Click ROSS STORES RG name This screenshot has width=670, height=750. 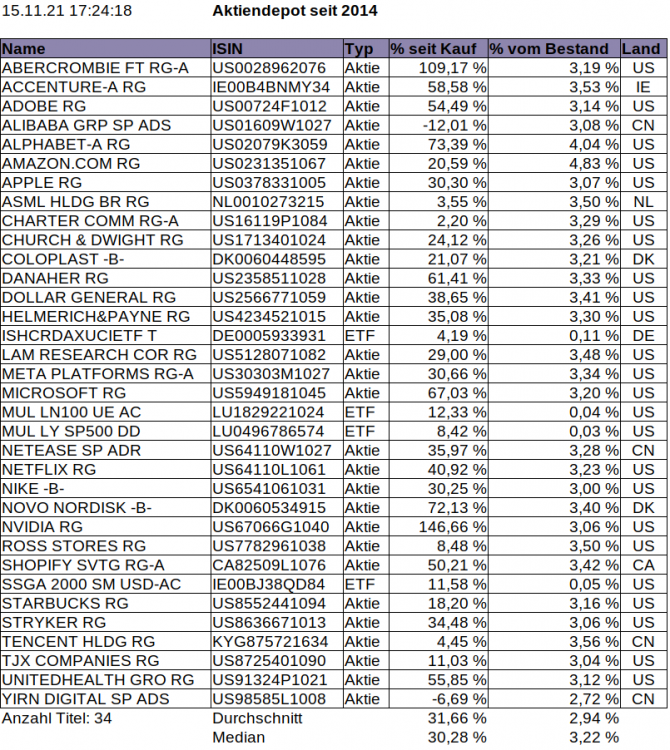pyautogui.click(x=105, y=546)
